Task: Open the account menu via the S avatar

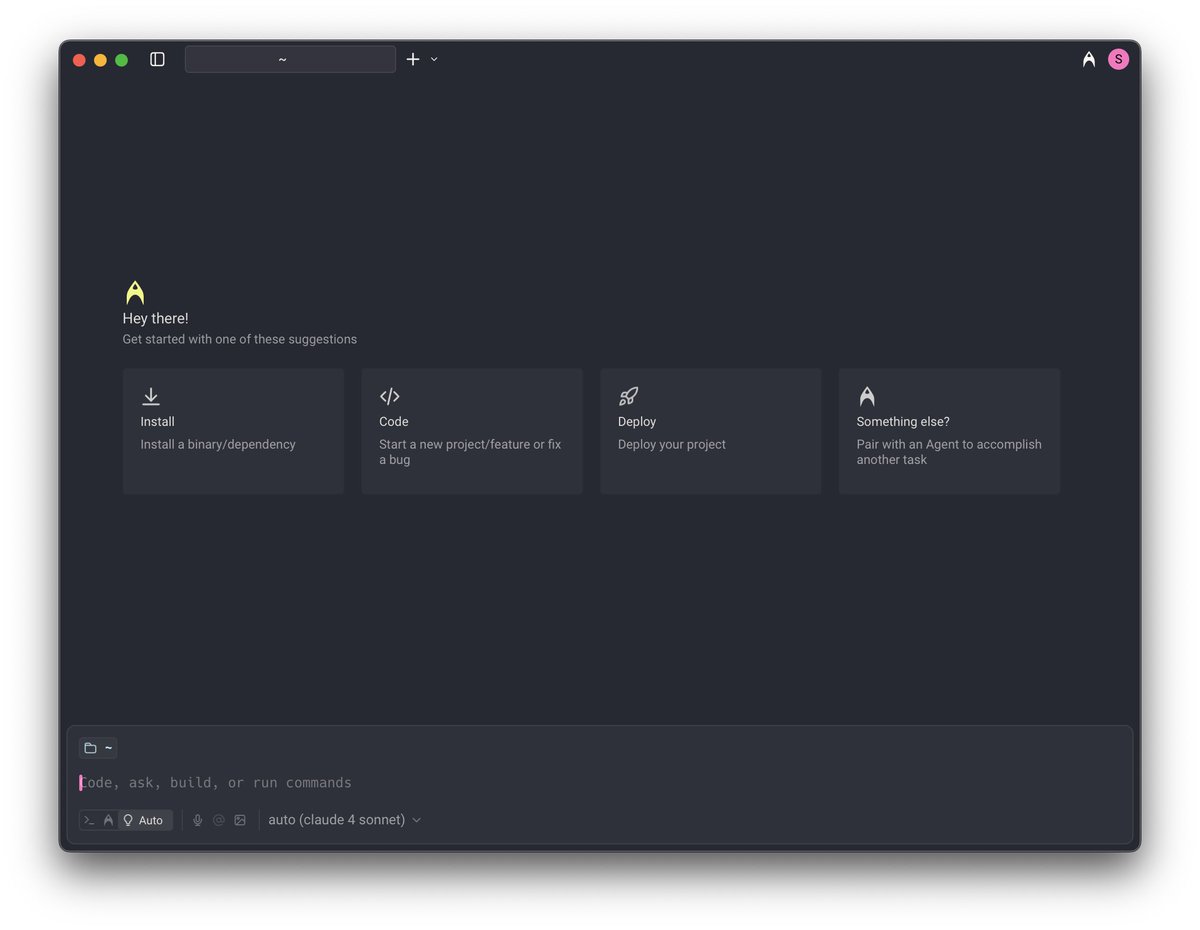Action: coord(1118,59)
